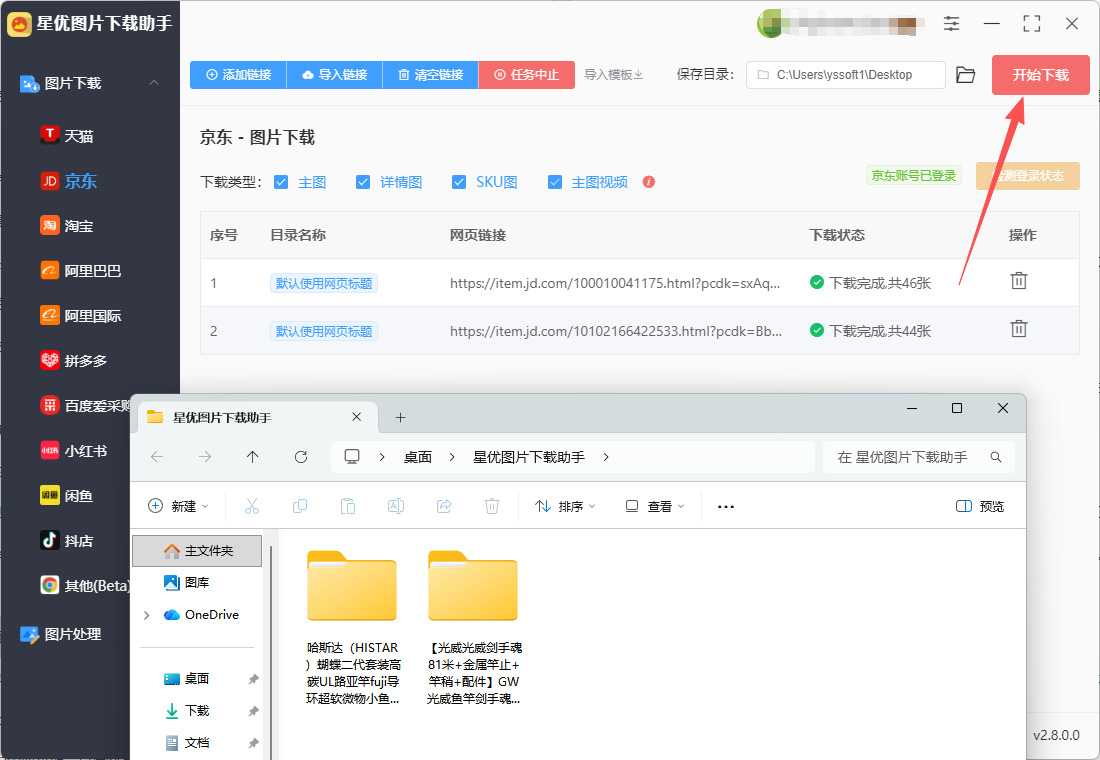This screenshot has width=1100, height=760.
Task: Open the Tmall (天猫) downloader
Action: 67,135
